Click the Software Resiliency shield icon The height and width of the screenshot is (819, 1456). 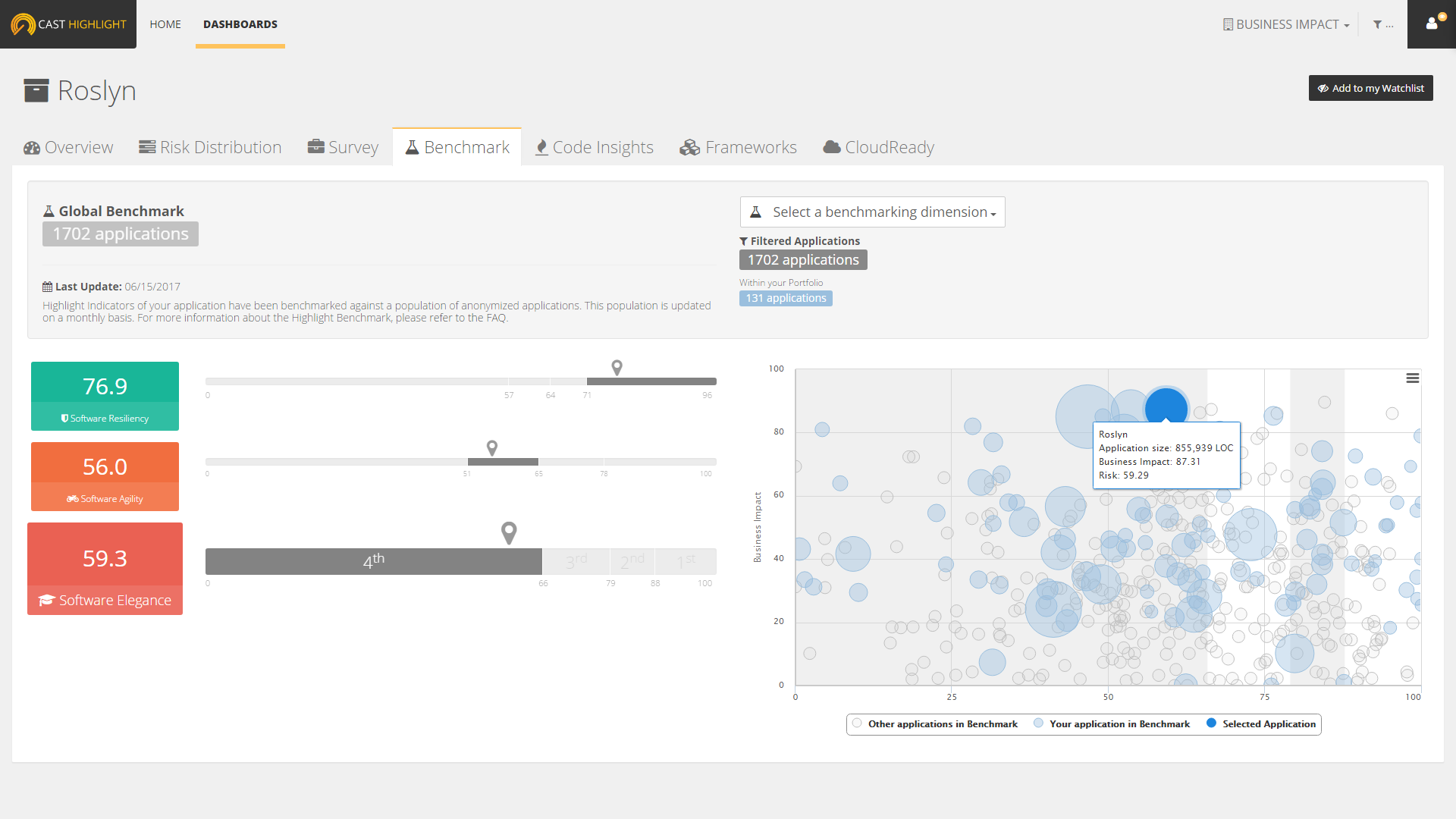pos(64,419)
